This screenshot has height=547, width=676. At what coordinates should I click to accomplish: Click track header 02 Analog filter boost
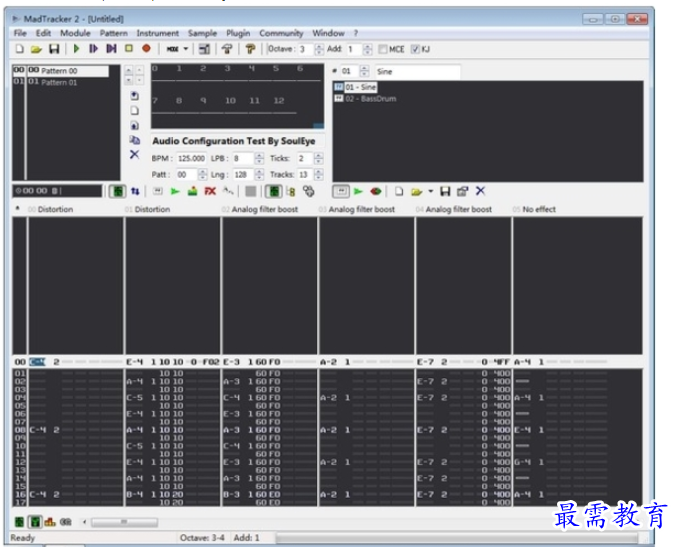tap(260, 209)
